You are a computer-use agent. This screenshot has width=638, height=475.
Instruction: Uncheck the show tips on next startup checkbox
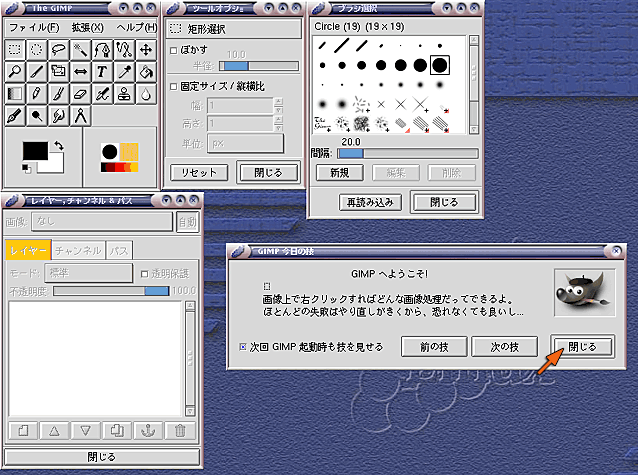(242, 346)
